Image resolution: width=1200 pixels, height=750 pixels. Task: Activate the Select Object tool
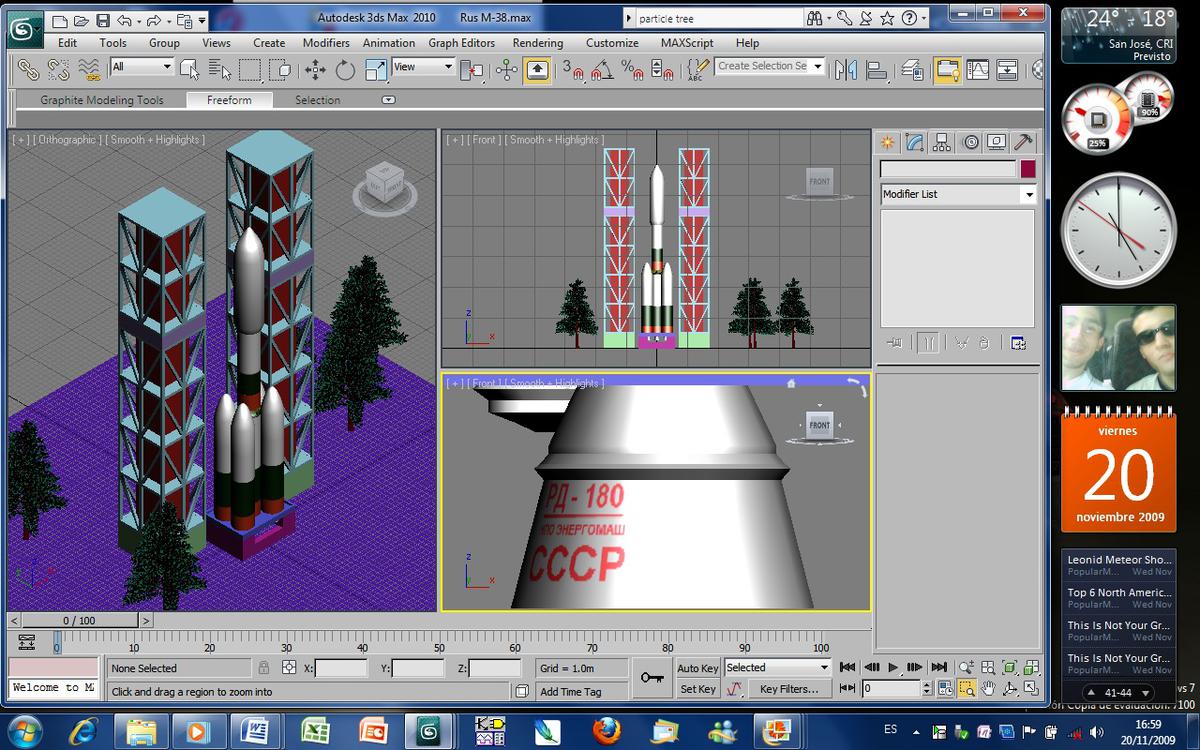tap(189, 69)
